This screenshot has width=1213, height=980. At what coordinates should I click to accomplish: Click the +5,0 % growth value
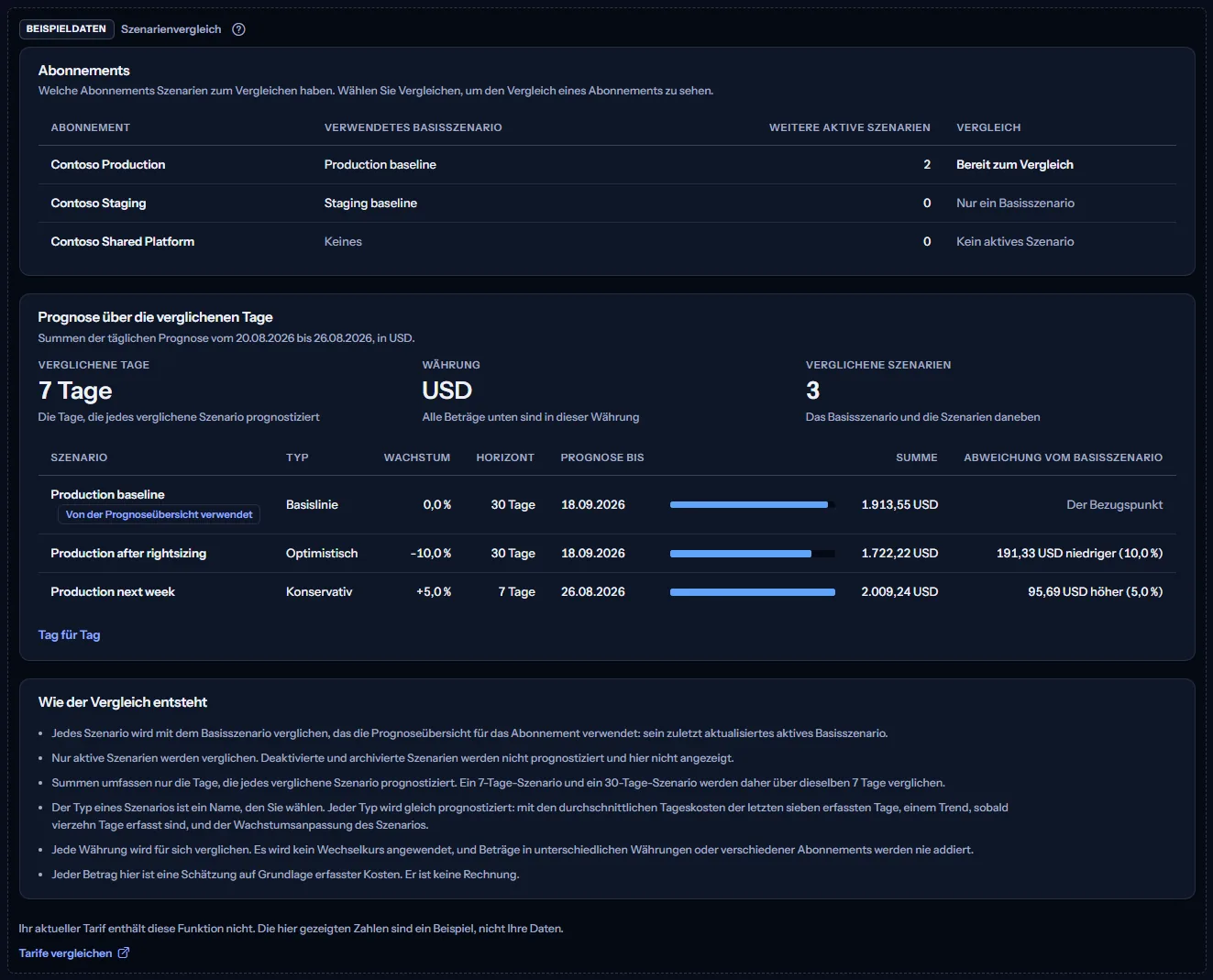(434, 592)
